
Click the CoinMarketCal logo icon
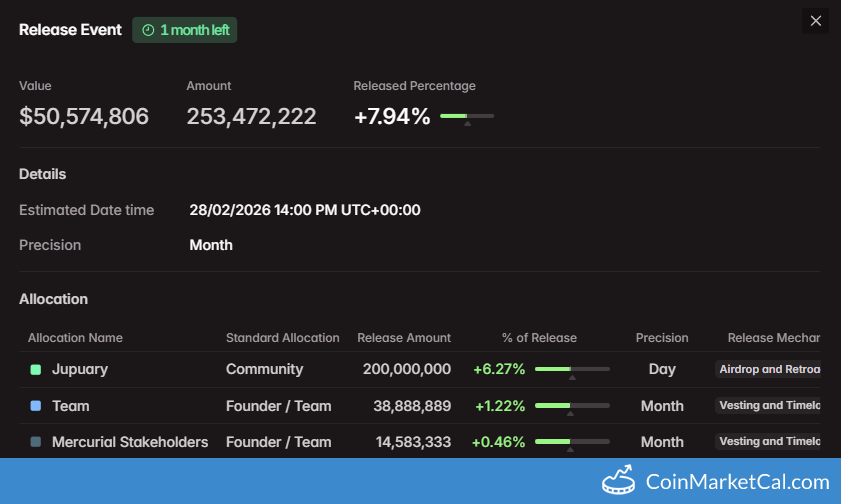point(620,480)
